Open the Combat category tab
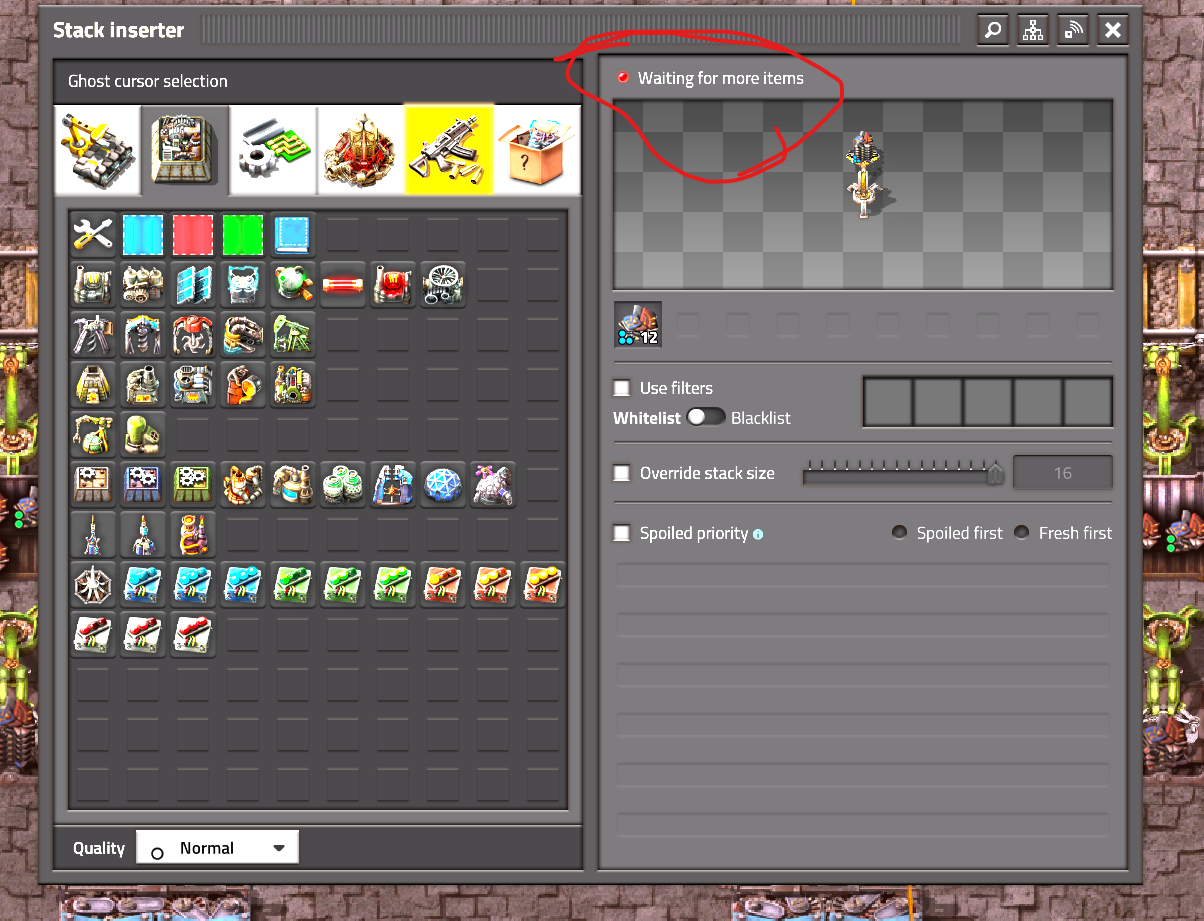The image size is (1204, 921). 449,150
